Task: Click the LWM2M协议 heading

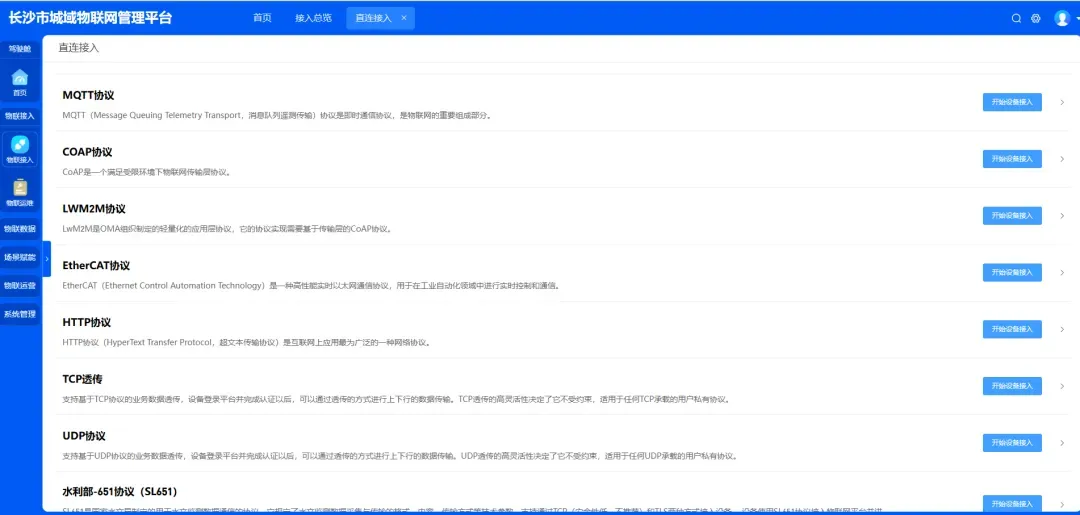Action: click(94, 209)
